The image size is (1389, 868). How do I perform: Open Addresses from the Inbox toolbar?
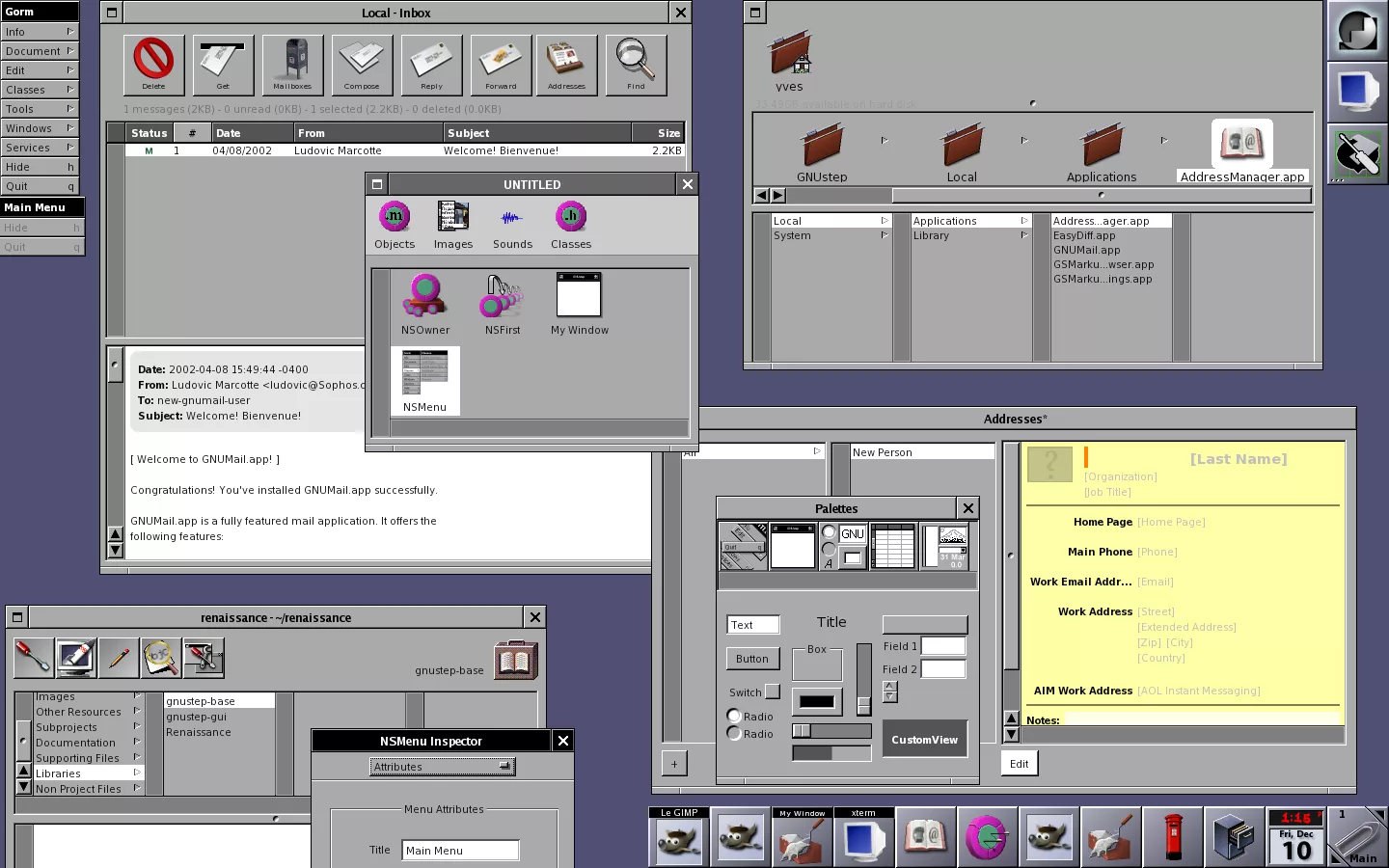[x=566, y=65]
